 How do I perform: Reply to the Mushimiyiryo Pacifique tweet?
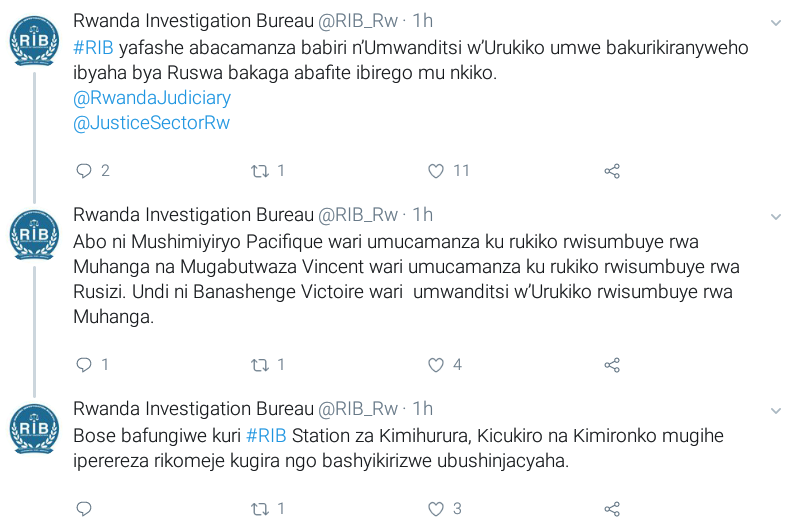(x=84, y=365)
